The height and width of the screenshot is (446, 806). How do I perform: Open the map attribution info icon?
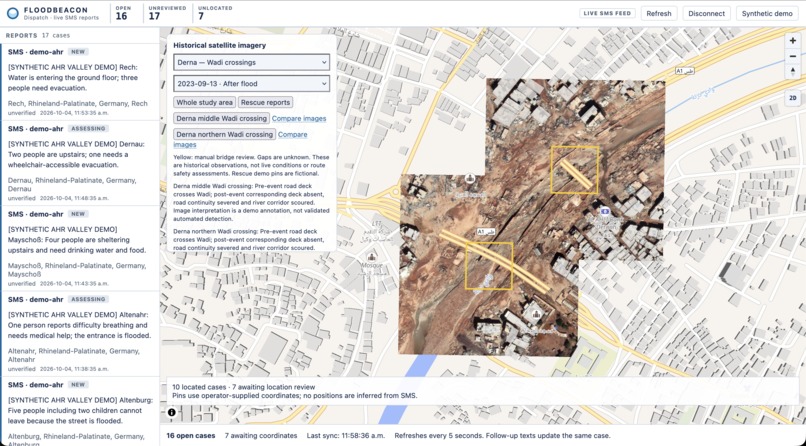coord(172,412)
